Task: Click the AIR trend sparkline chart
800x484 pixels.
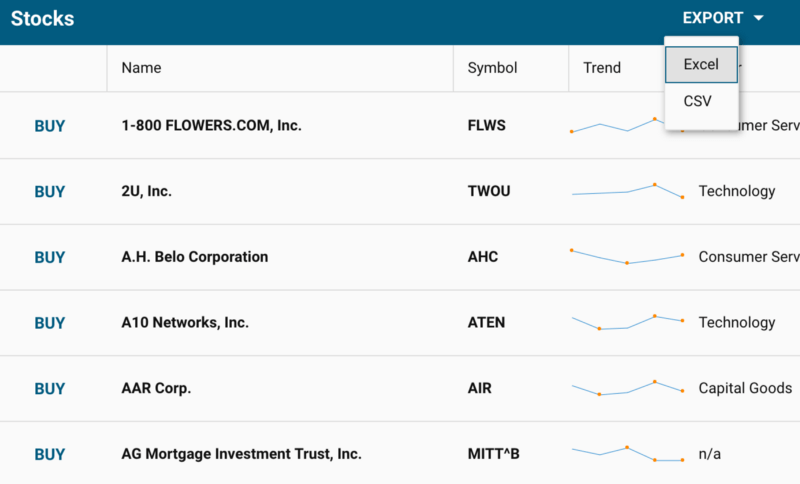Action: click(628, 388)
